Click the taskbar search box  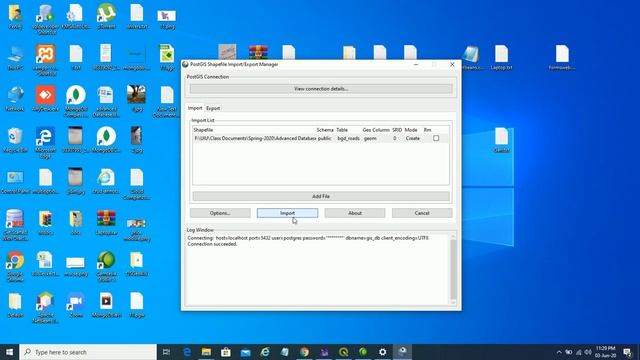click(x=88, y=352)
